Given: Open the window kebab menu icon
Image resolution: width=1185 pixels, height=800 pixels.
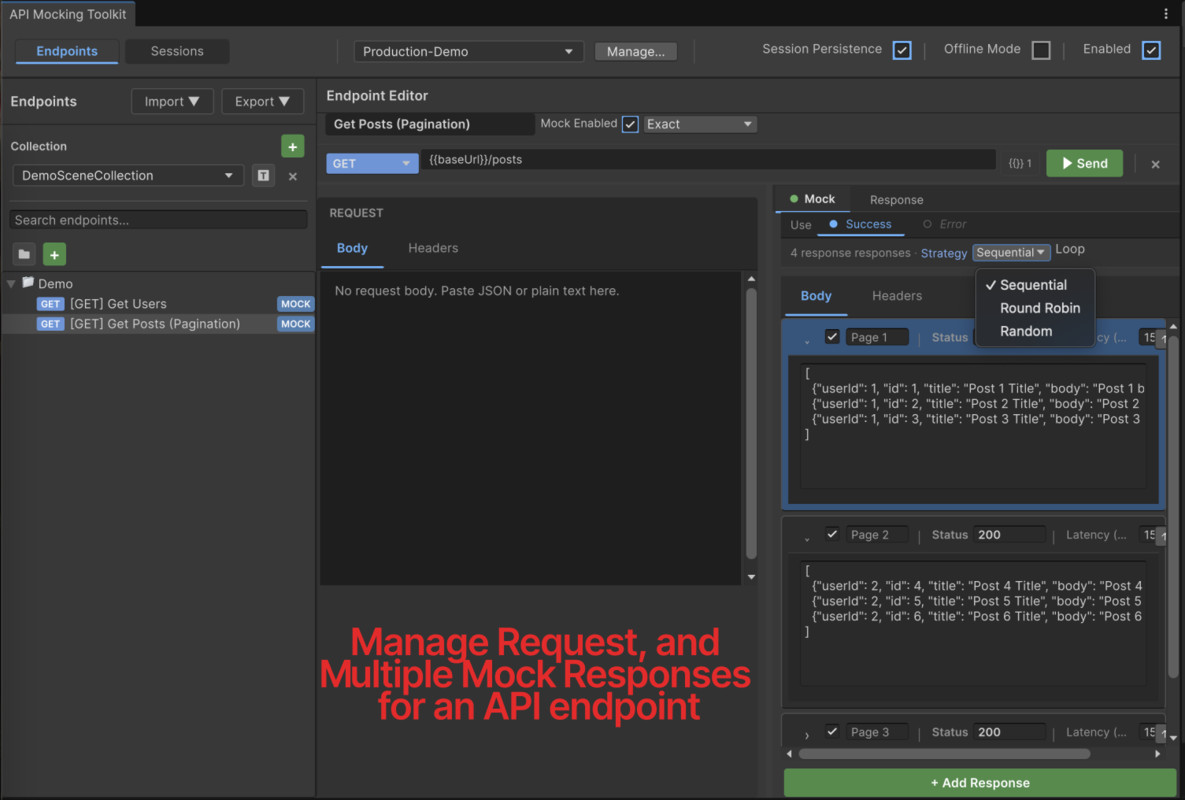Looking at the screenshot, I should [1165, 13].
